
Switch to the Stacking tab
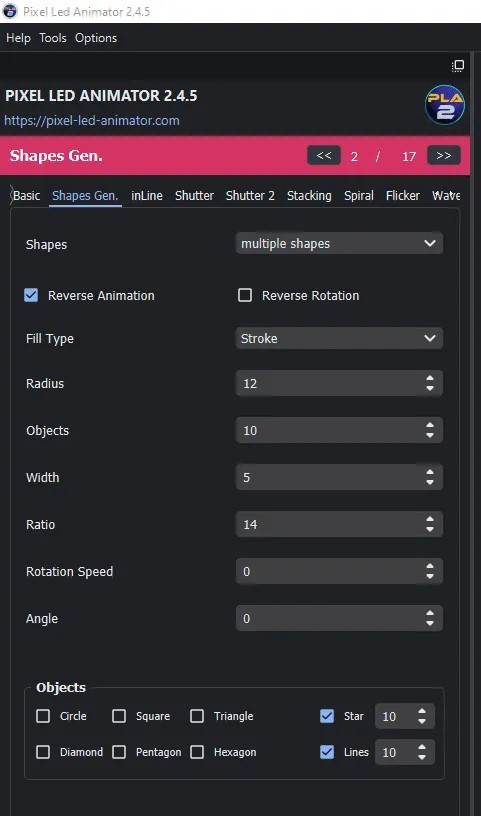point(309,196)
